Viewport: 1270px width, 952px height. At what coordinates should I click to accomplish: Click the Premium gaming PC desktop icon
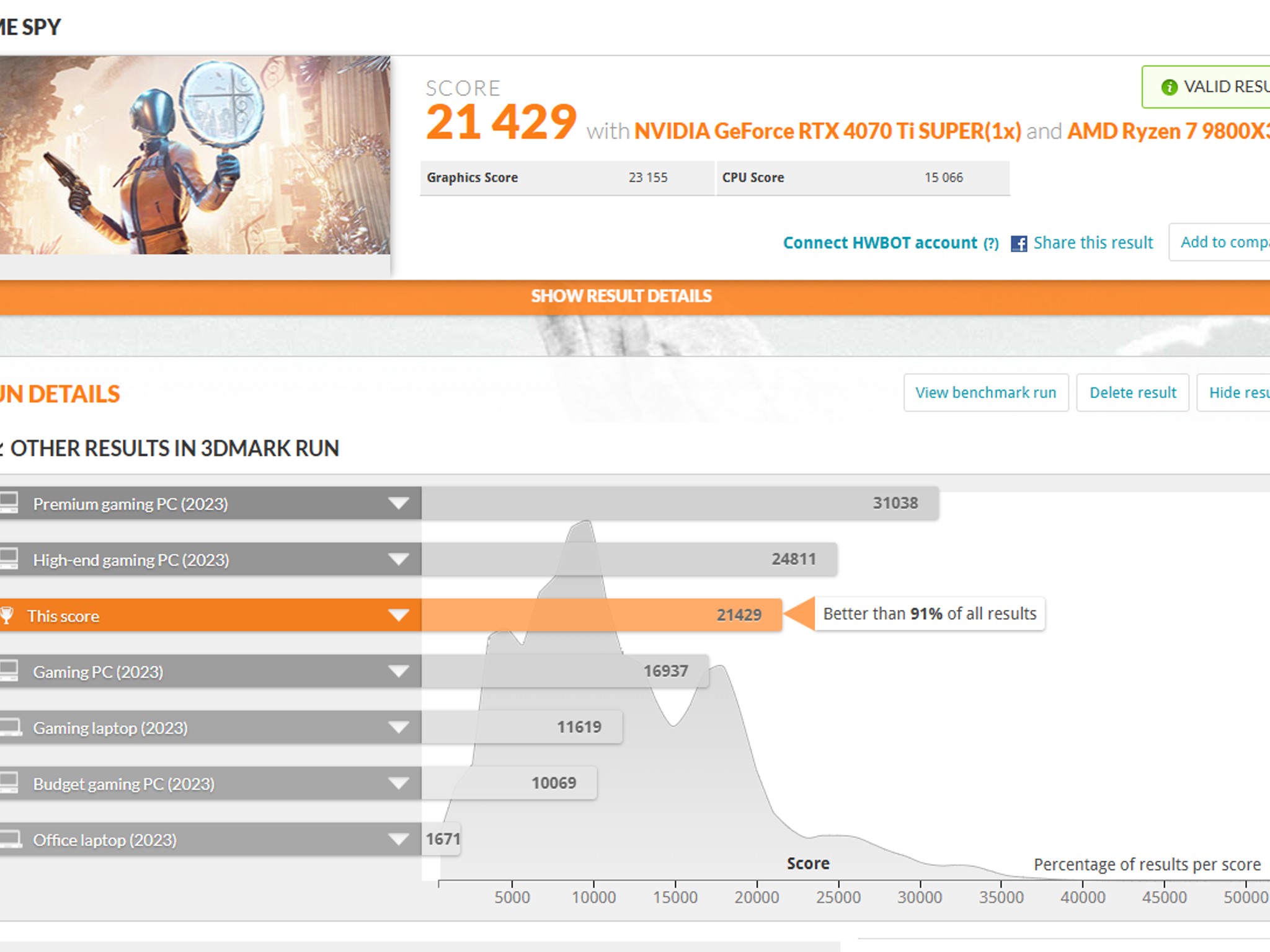click(x=9, y=503)
